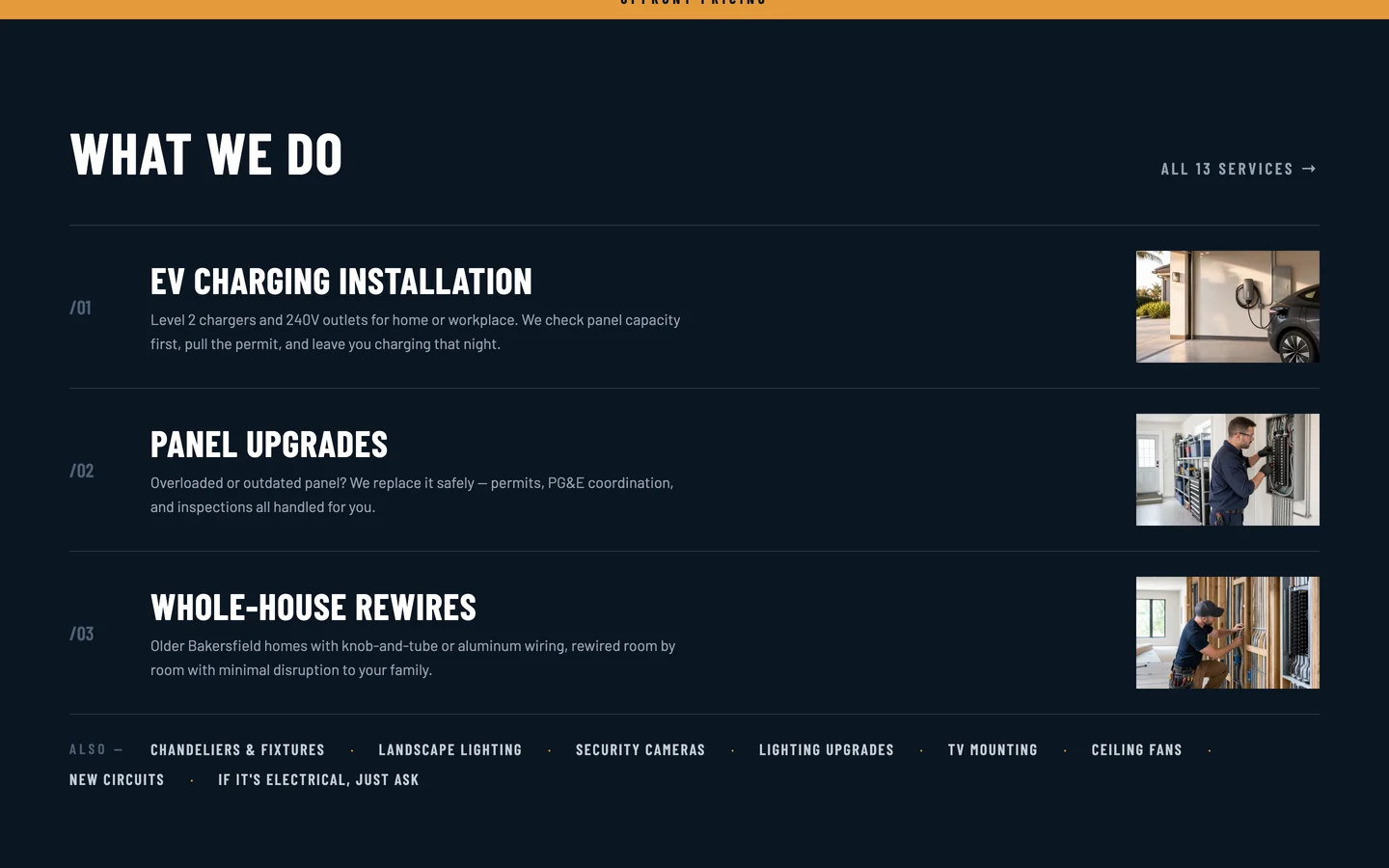This screenshot has width=1389, height=868.
Task: Open the Whole-House Rewires heading
Action: [313, 608]
